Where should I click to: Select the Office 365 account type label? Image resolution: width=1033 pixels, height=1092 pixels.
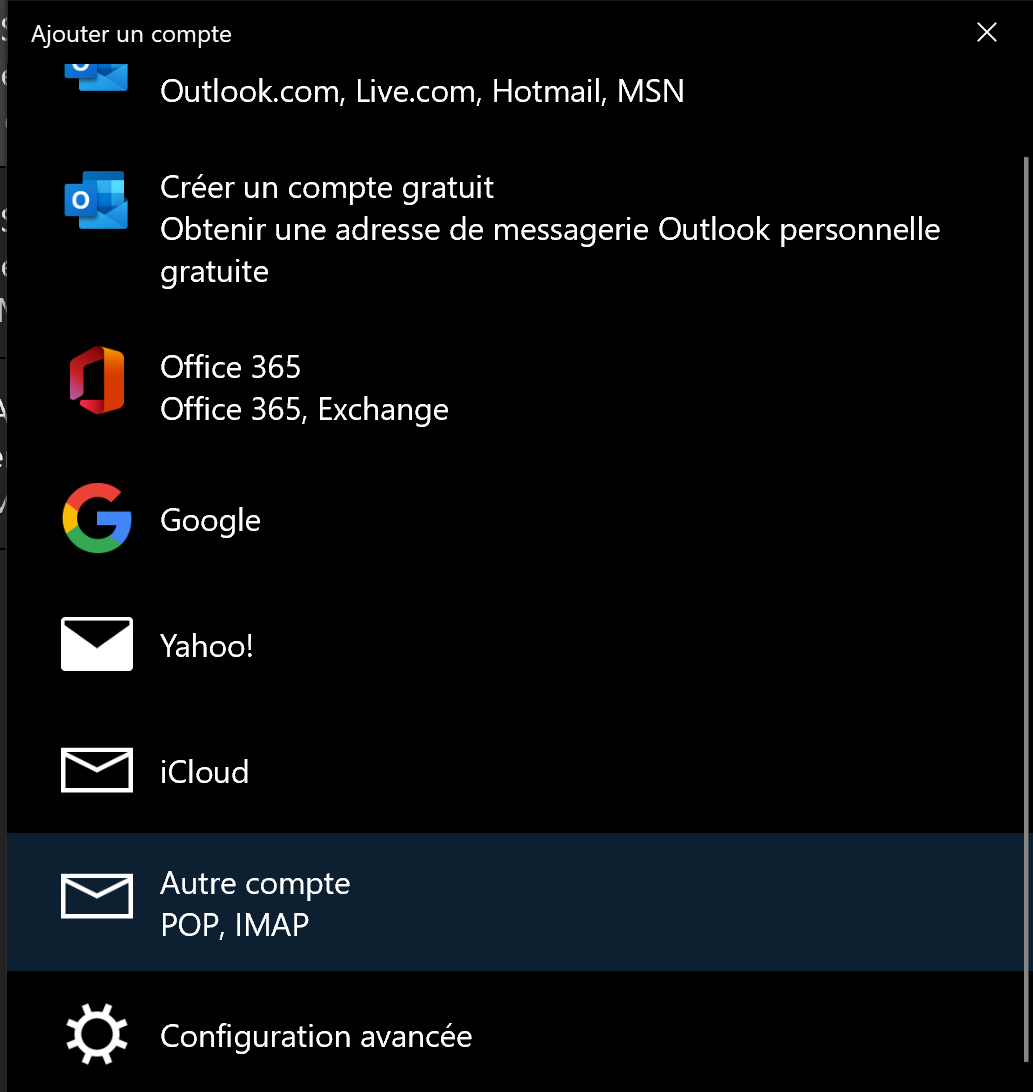pyautogui.click(x=230, y=367)
